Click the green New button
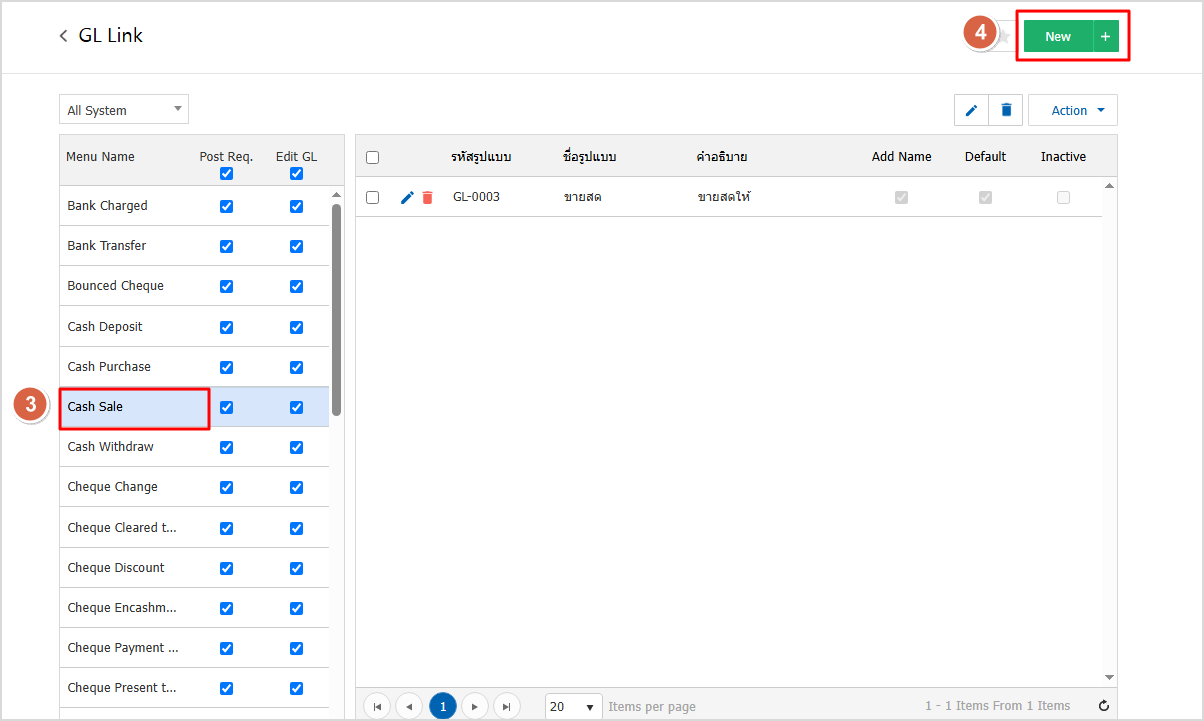1204x721 pixels. coord(1057,37)
